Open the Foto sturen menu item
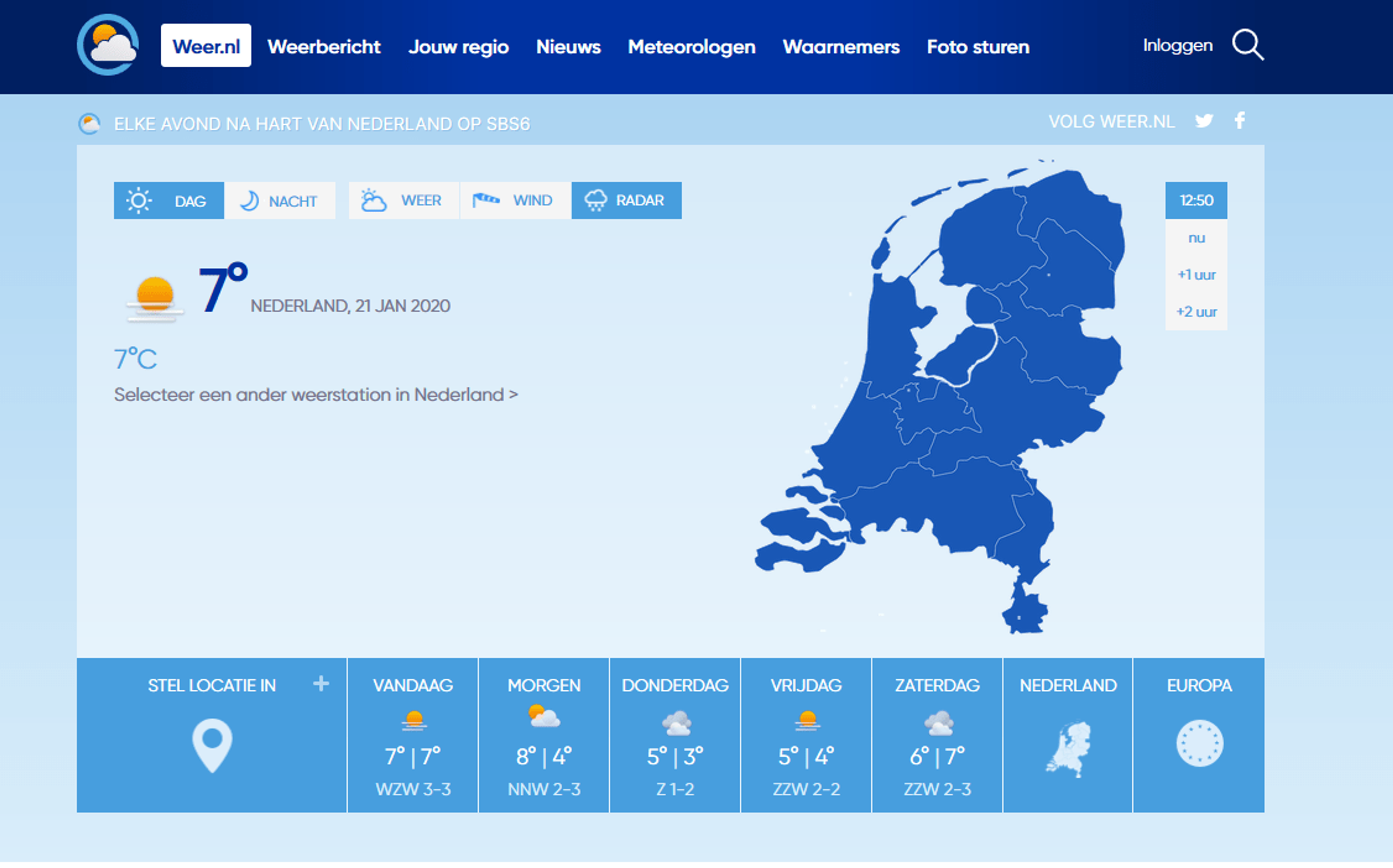This screenshot has height=868, width=1393. click(978, 46)
